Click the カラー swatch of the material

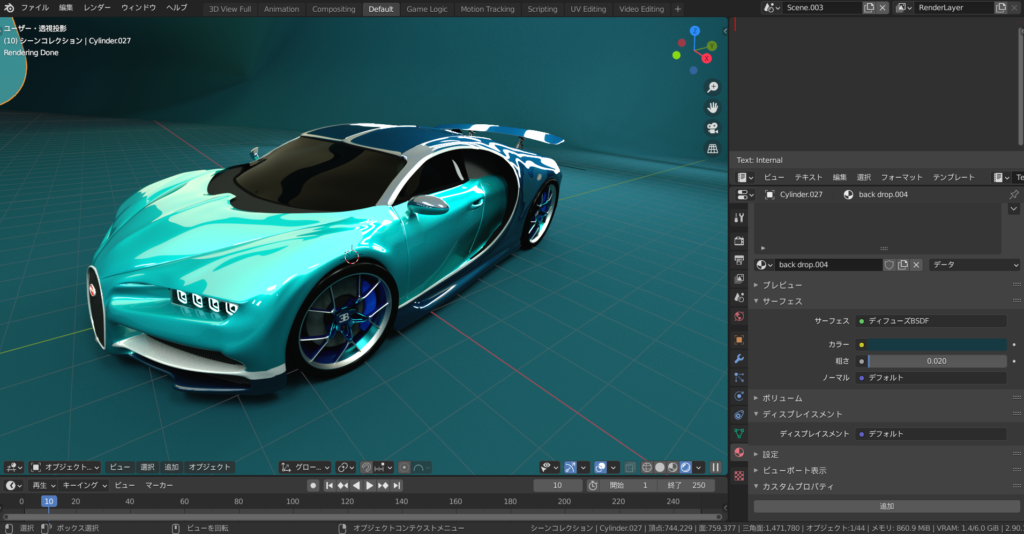(x=937, y=344)
